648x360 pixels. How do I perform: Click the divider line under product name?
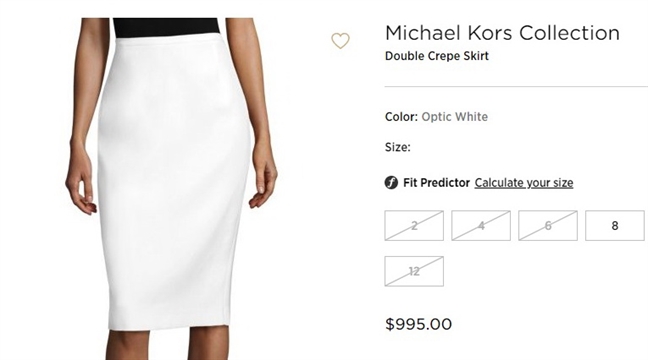(516, 87)
